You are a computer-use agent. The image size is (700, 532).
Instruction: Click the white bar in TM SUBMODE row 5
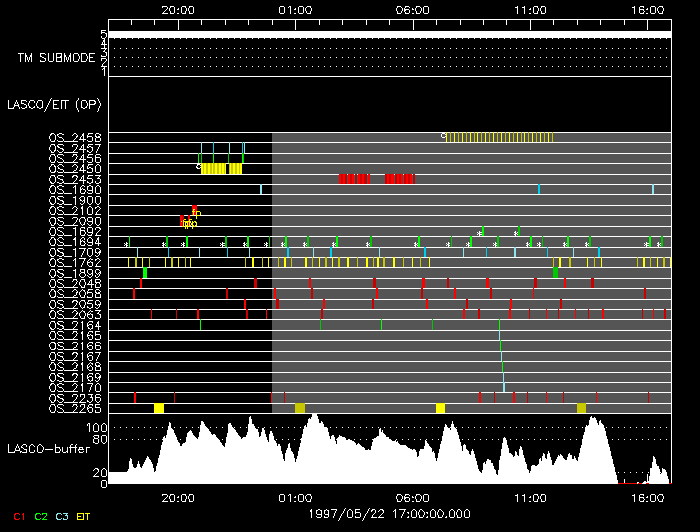point(389,34)
